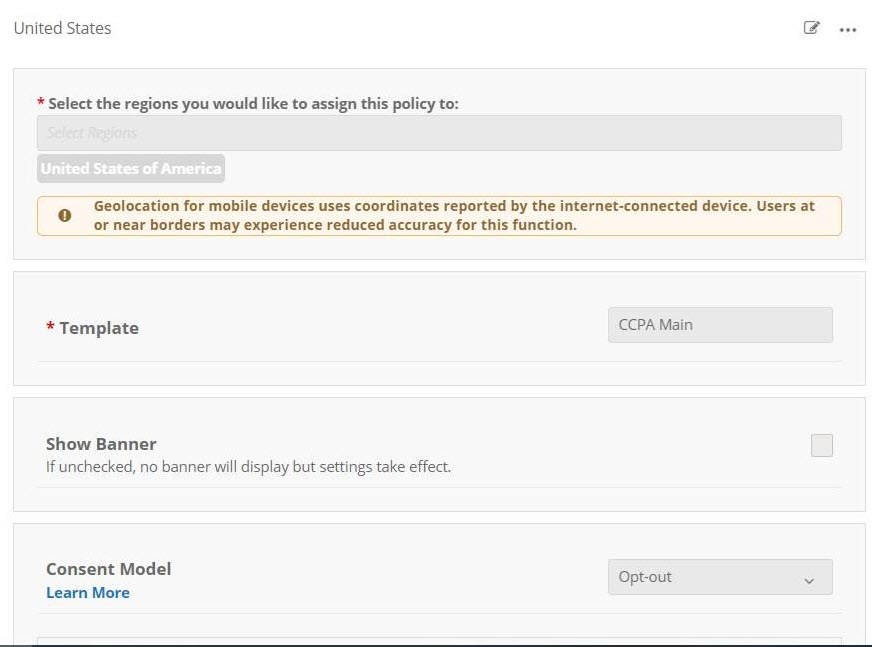Viewport: 872px width, 647px height.
Task: Open more actions via the three-dot icon
Action: coord(848,30)
